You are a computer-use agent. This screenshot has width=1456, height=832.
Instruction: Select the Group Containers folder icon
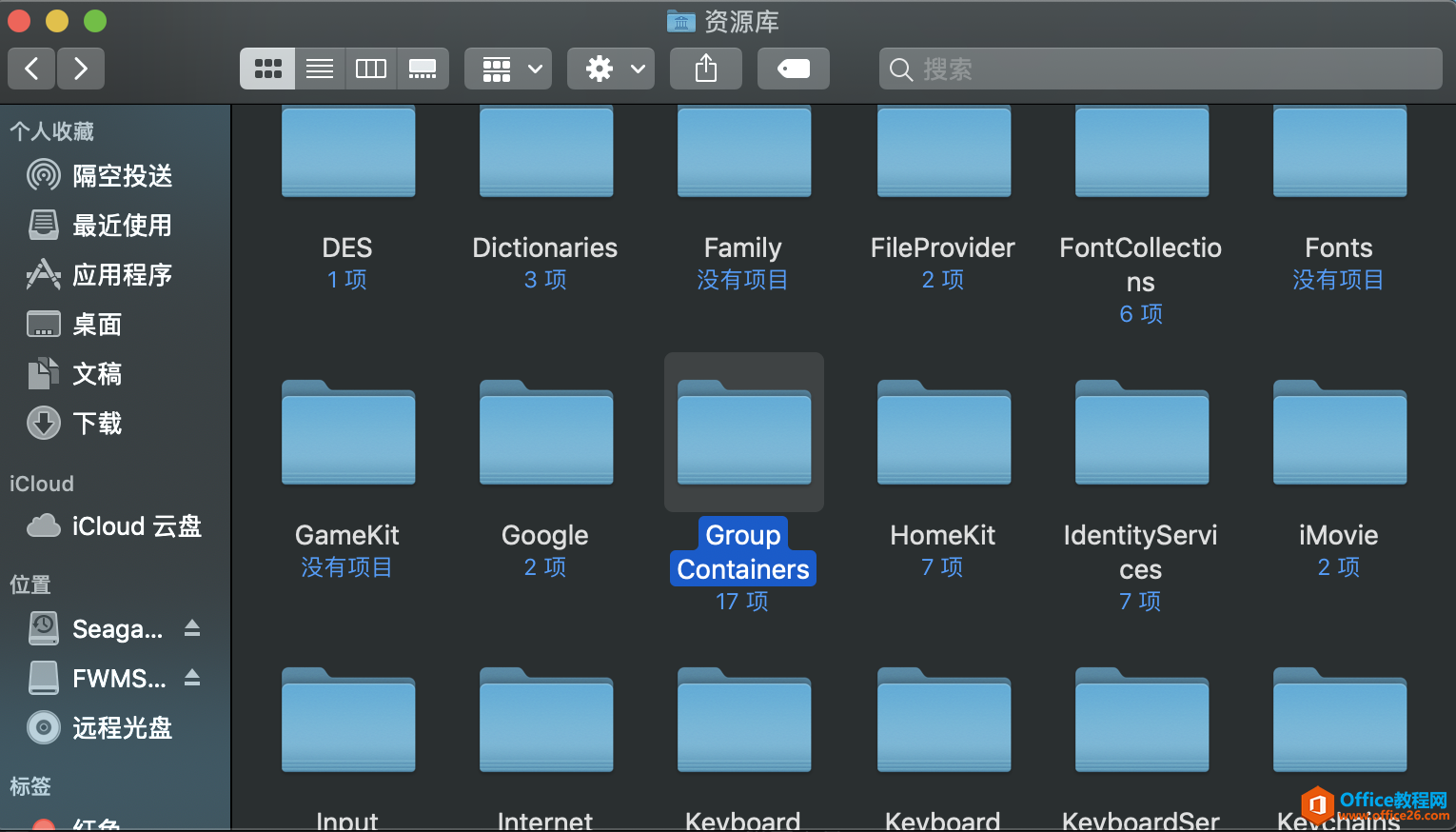click(744, 433)
